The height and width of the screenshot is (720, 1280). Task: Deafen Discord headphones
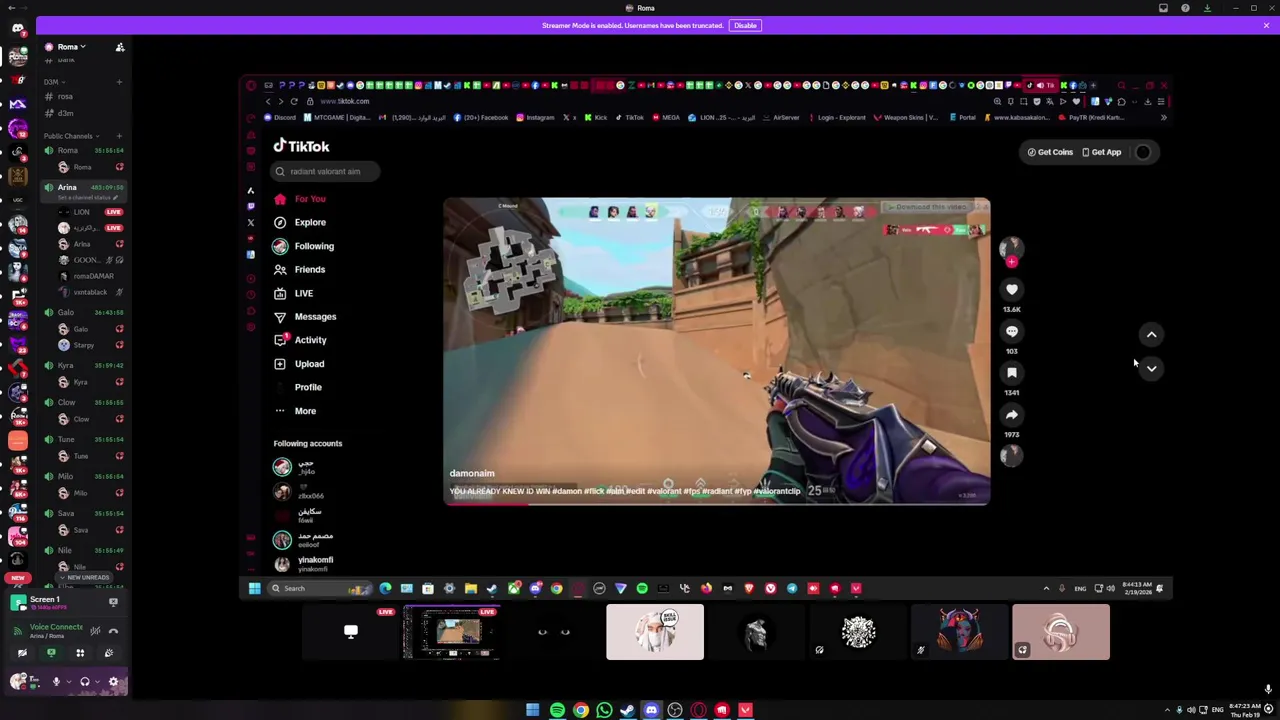(x=85, y=682)
